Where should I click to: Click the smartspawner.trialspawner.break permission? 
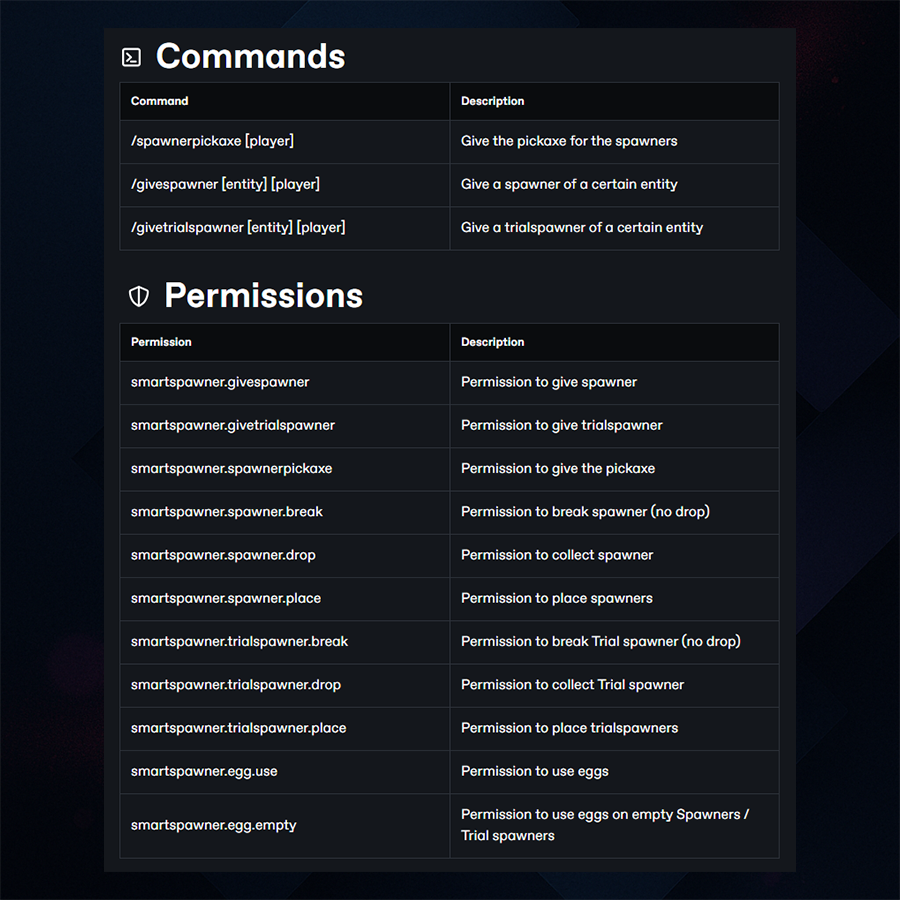pos(239,641)
